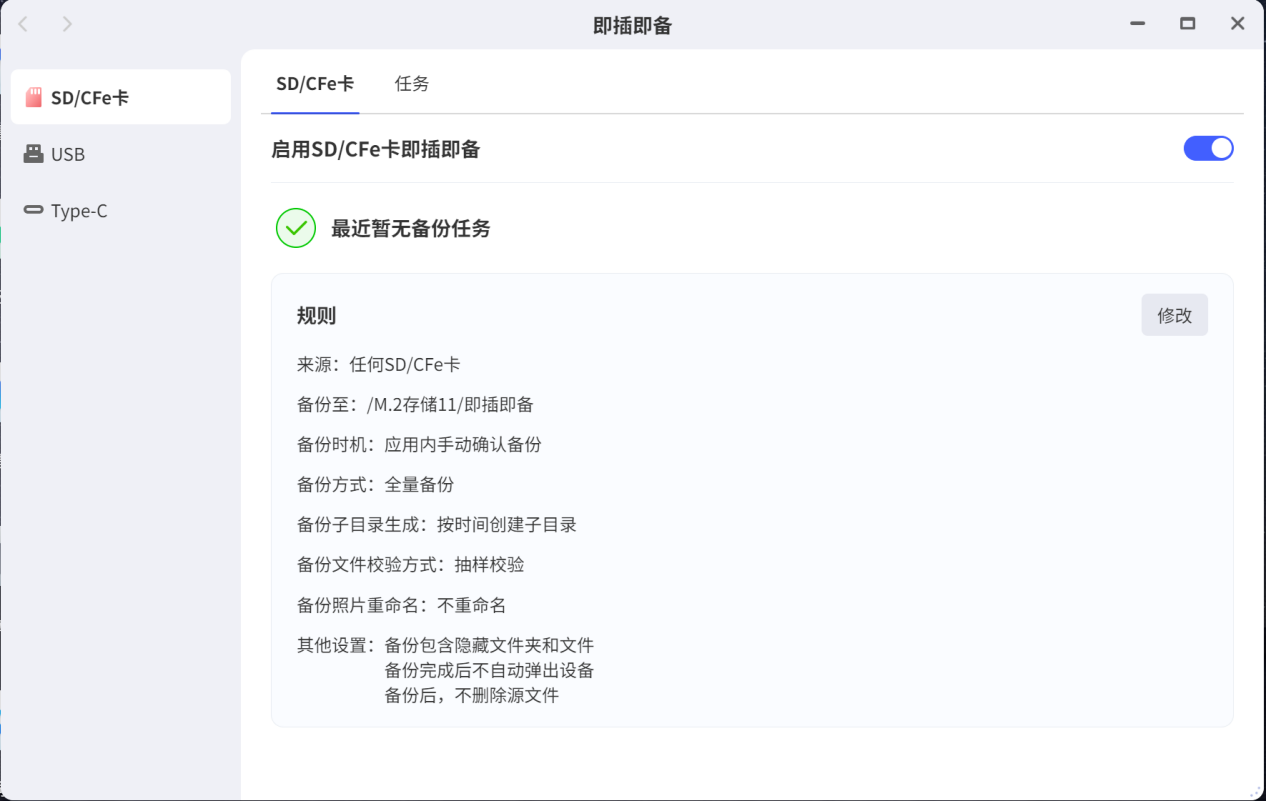Minimize the 即插即备 window
This screenshot has width=1266, height=801.
1138,24
